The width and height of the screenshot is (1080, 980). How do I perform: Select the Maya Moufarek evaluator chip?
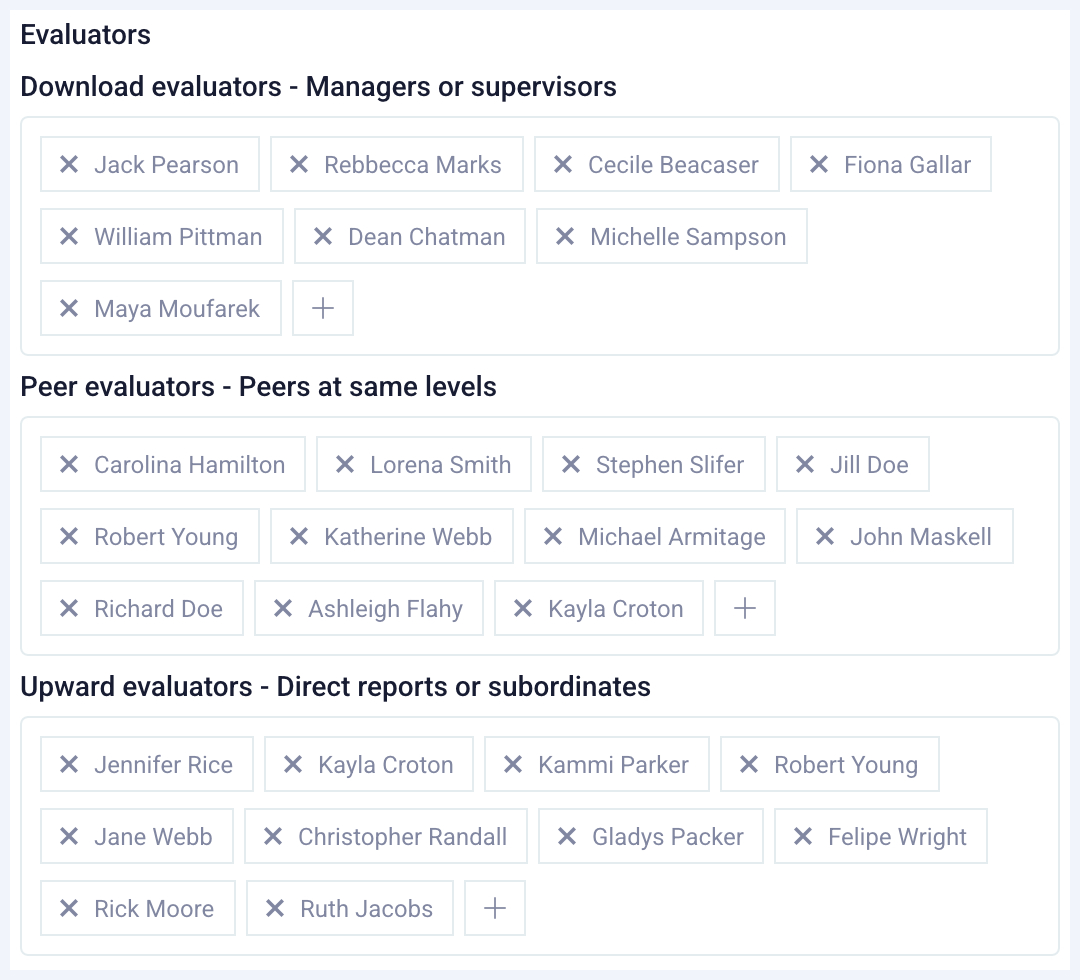click(x=160, y=308)
